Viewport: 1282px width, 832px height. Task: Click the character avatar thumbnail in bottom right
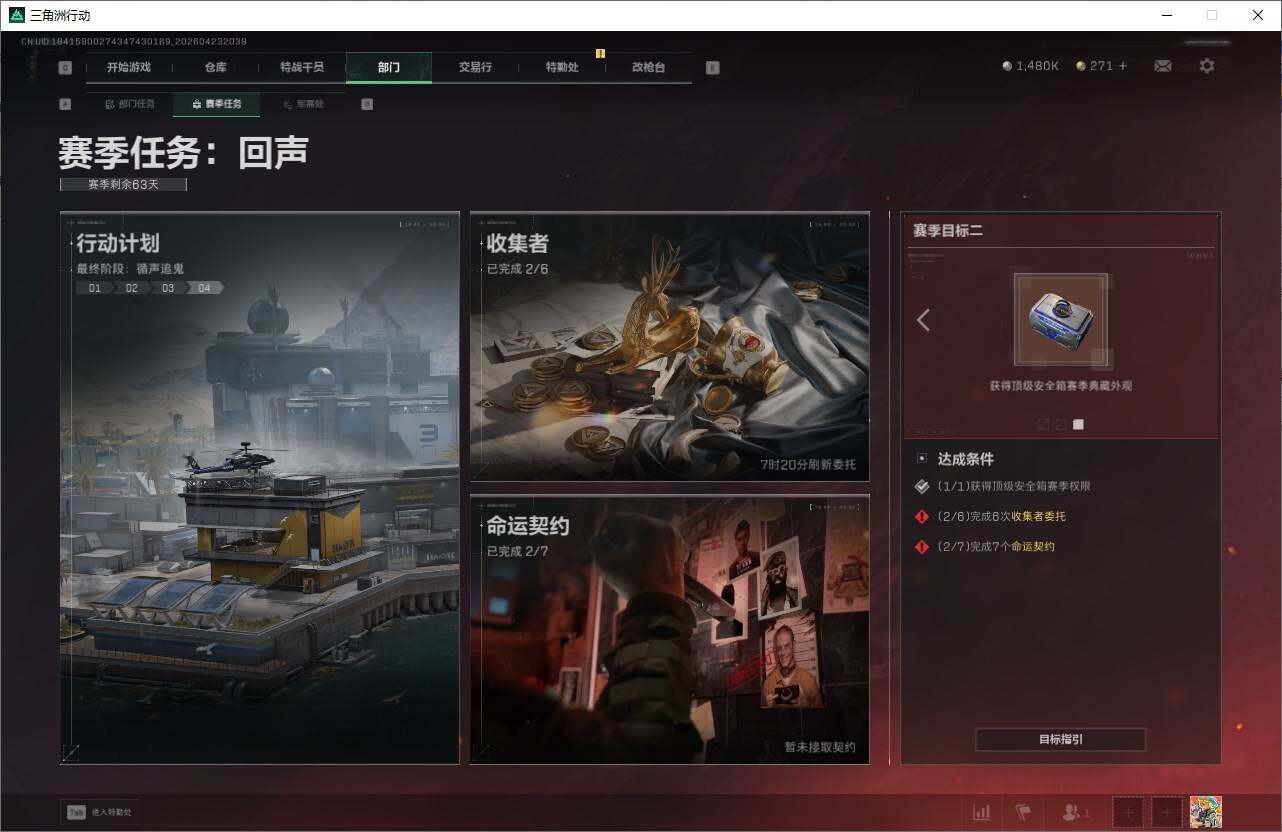click(x=1205, y=811)
